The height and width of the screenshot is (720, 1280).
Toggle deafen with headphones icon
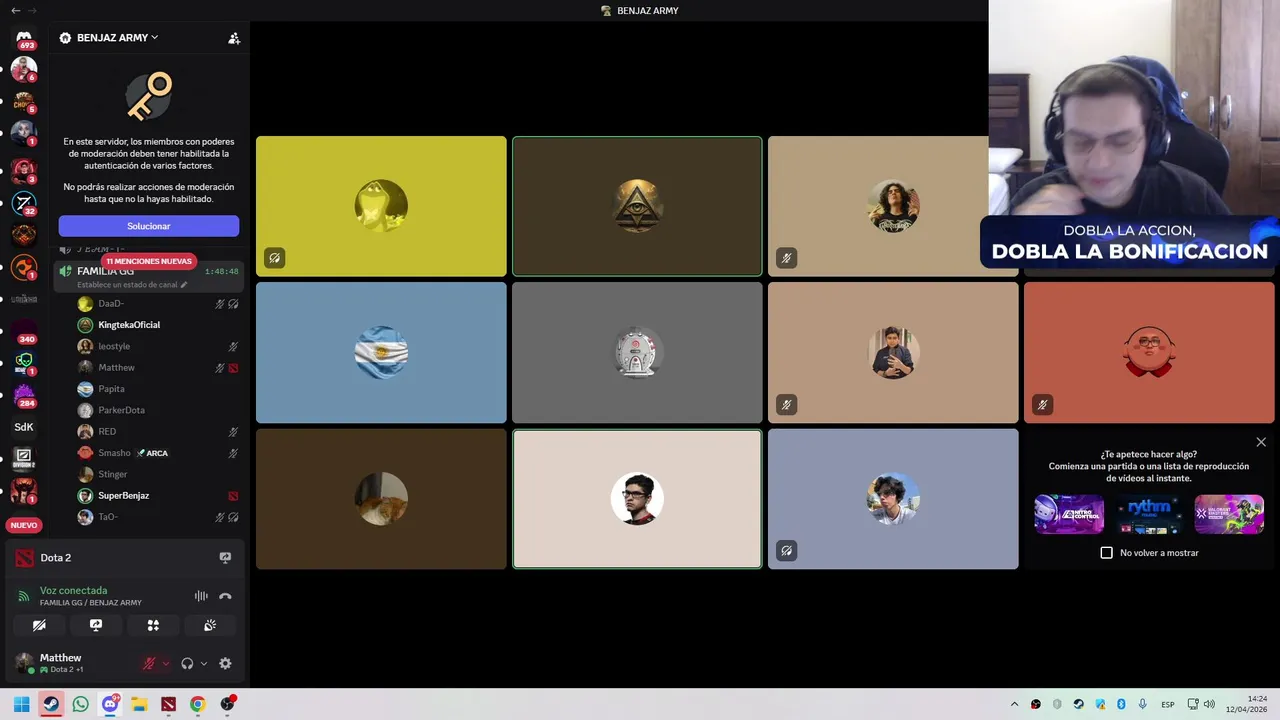187,663
